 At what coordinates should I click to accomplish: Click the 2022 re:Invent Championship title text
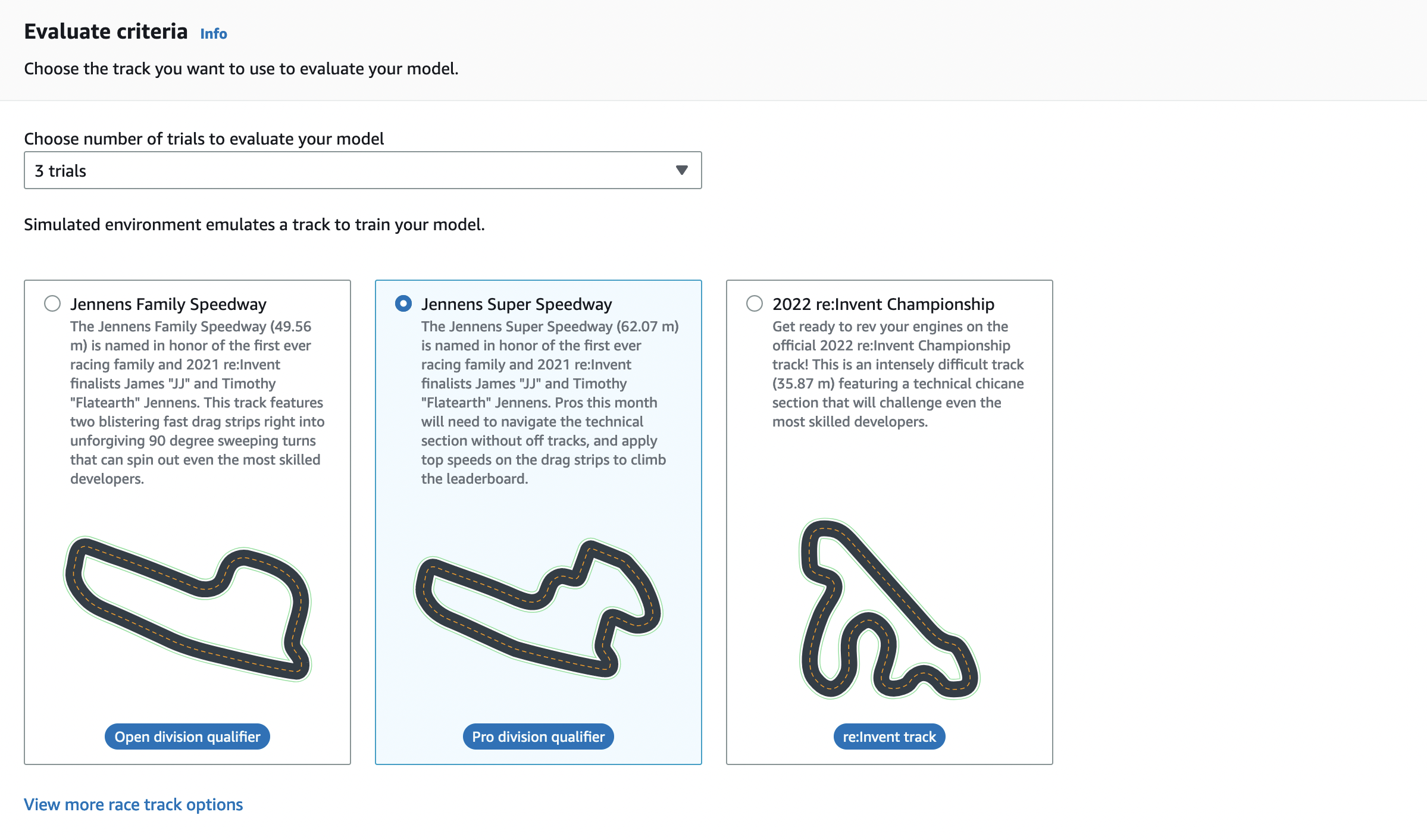coord(883,304)
